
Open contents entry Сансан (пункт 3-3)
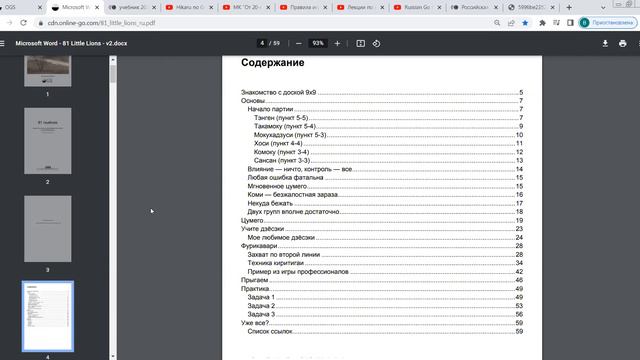(388, 160)
